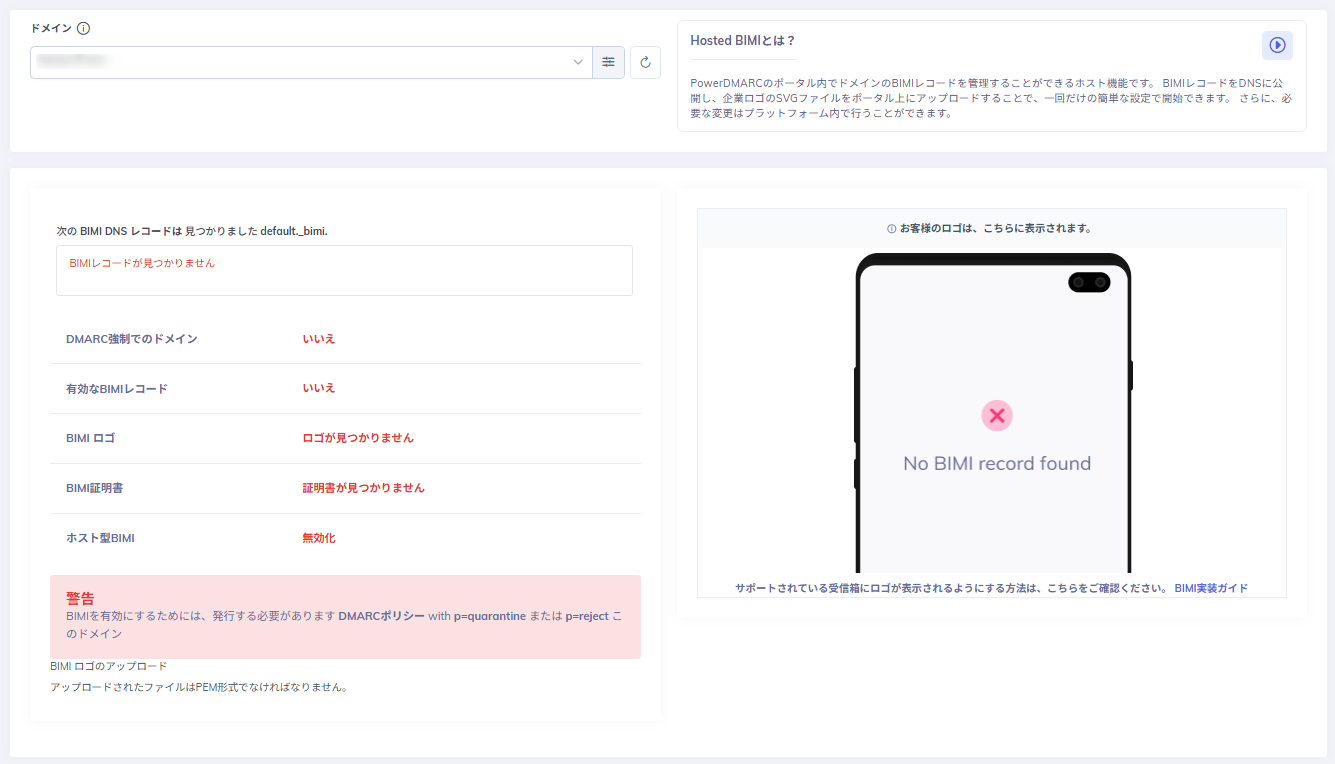The height and width of the screenshot is (764, 1335).
Task: Expand the domain selection dropdown
Action: (x=577, y=62)
